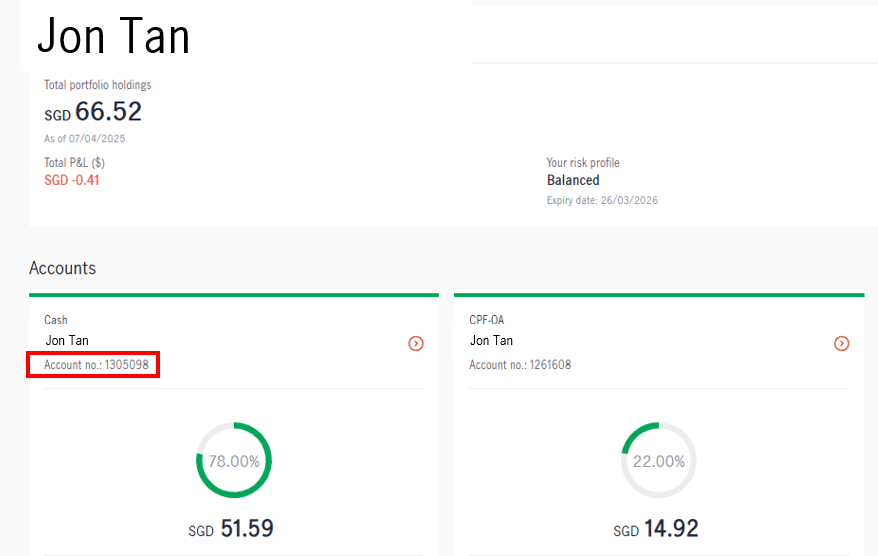
Task: Open Cash account details arrow icon
Action: [x=415, y=343]
